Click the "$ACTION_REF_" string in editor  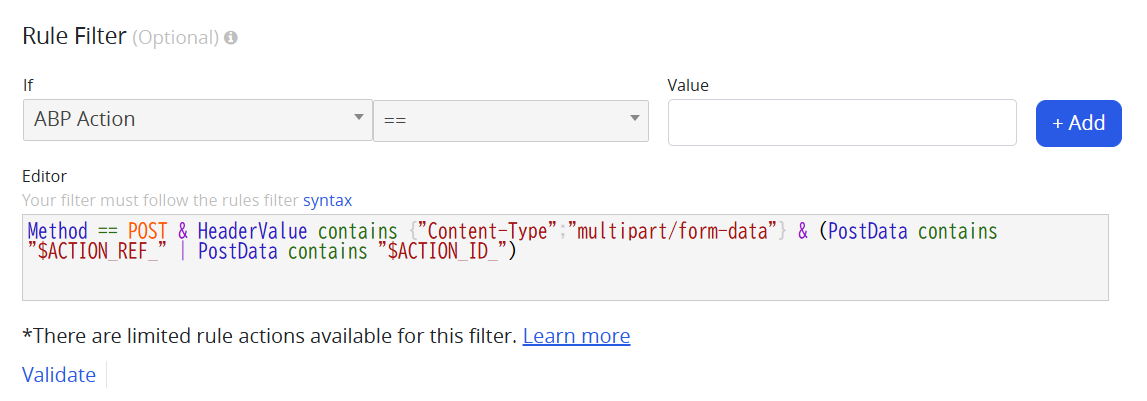point(98,252)
